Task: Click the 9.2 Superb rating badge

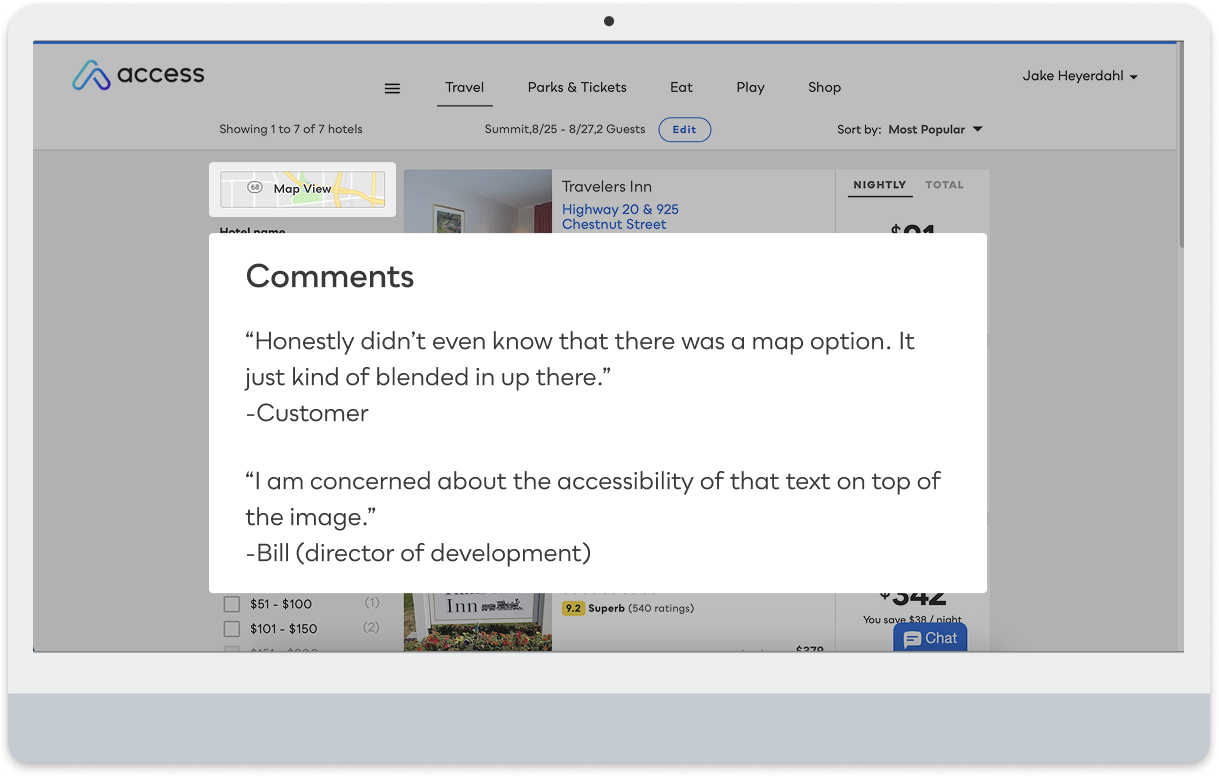Action: click(x=573, y=608)
